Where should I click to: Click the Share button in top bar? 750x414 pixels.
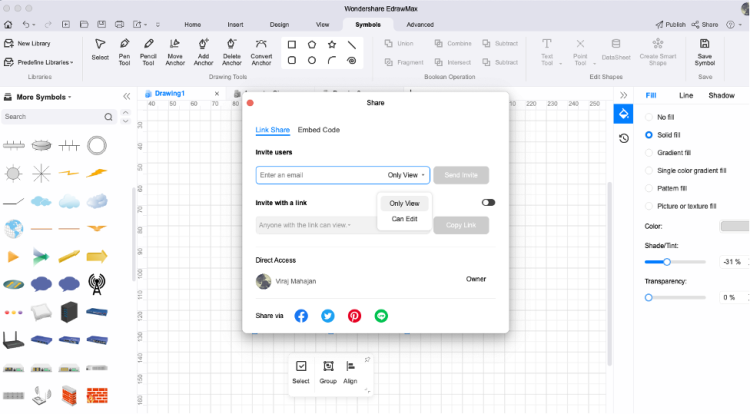(x=705, y=24)
